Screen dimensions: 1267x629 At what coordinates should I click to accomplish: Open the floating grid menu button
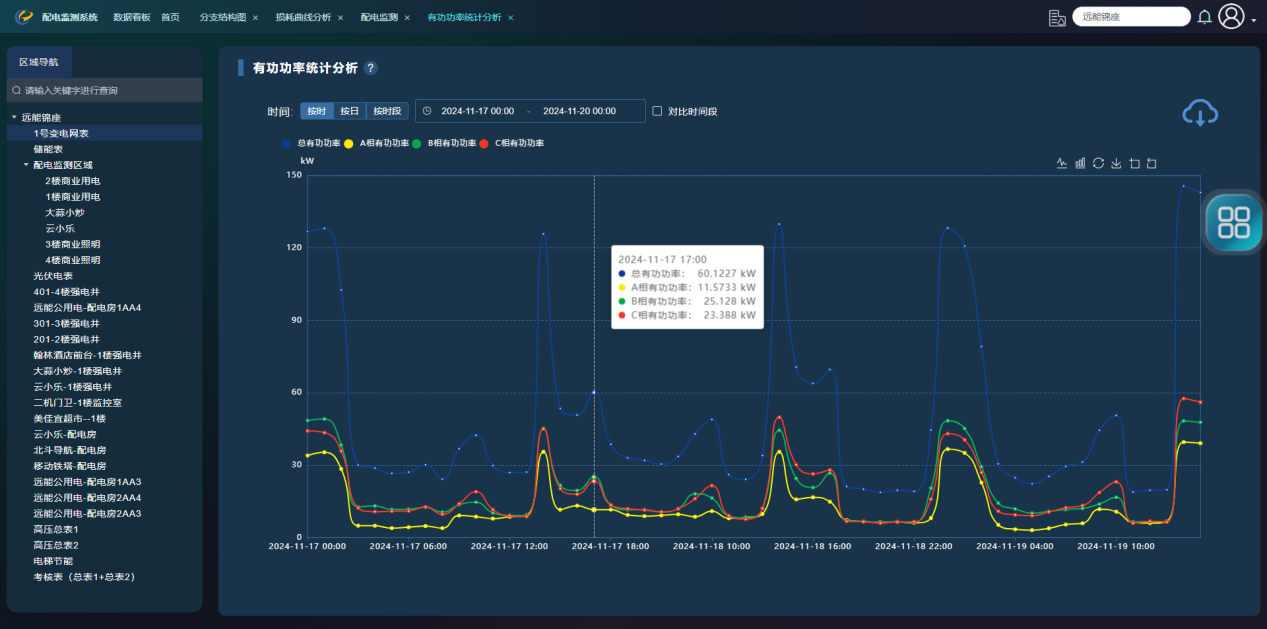coord(1234,222)
